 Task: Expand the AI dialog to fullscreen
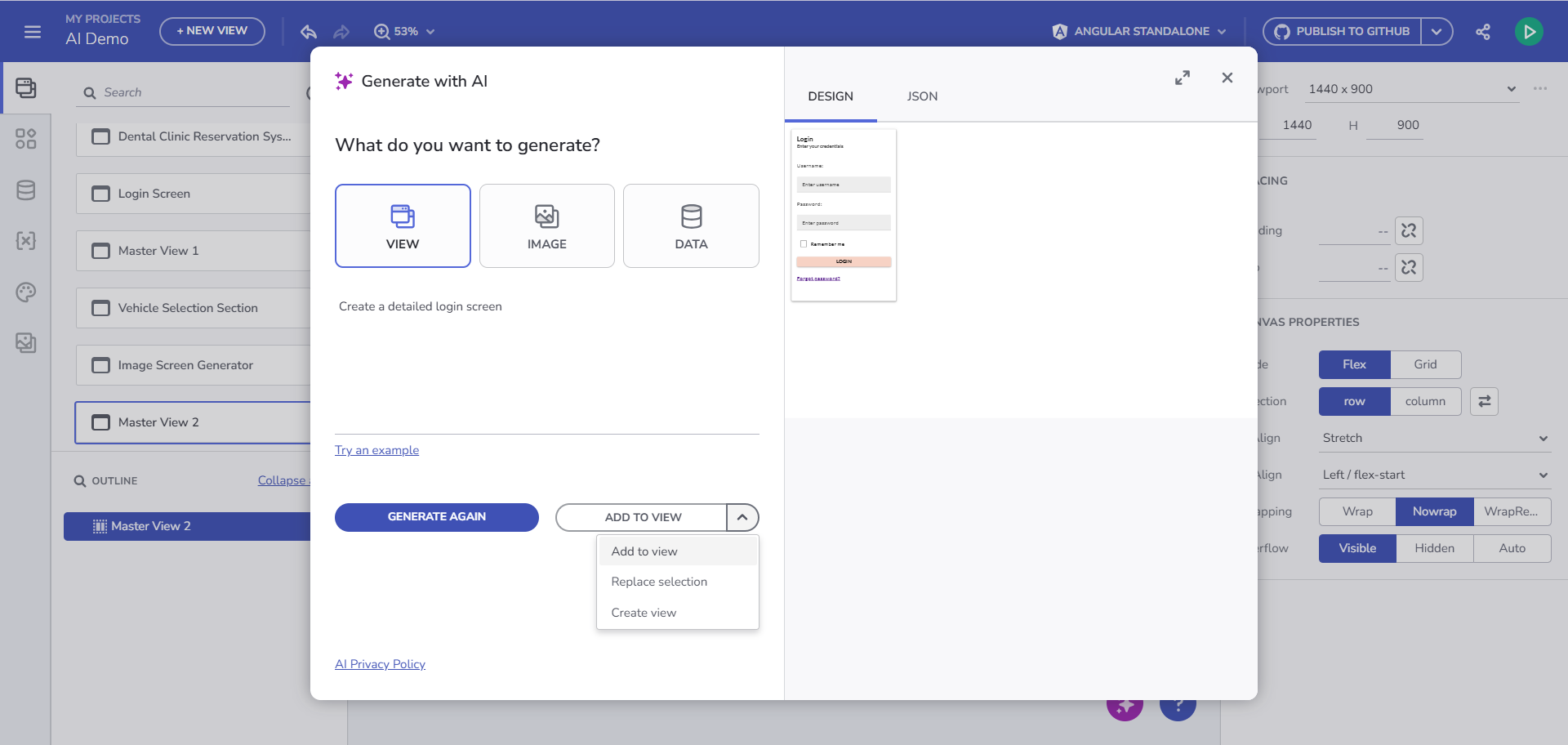(1183, 78)
